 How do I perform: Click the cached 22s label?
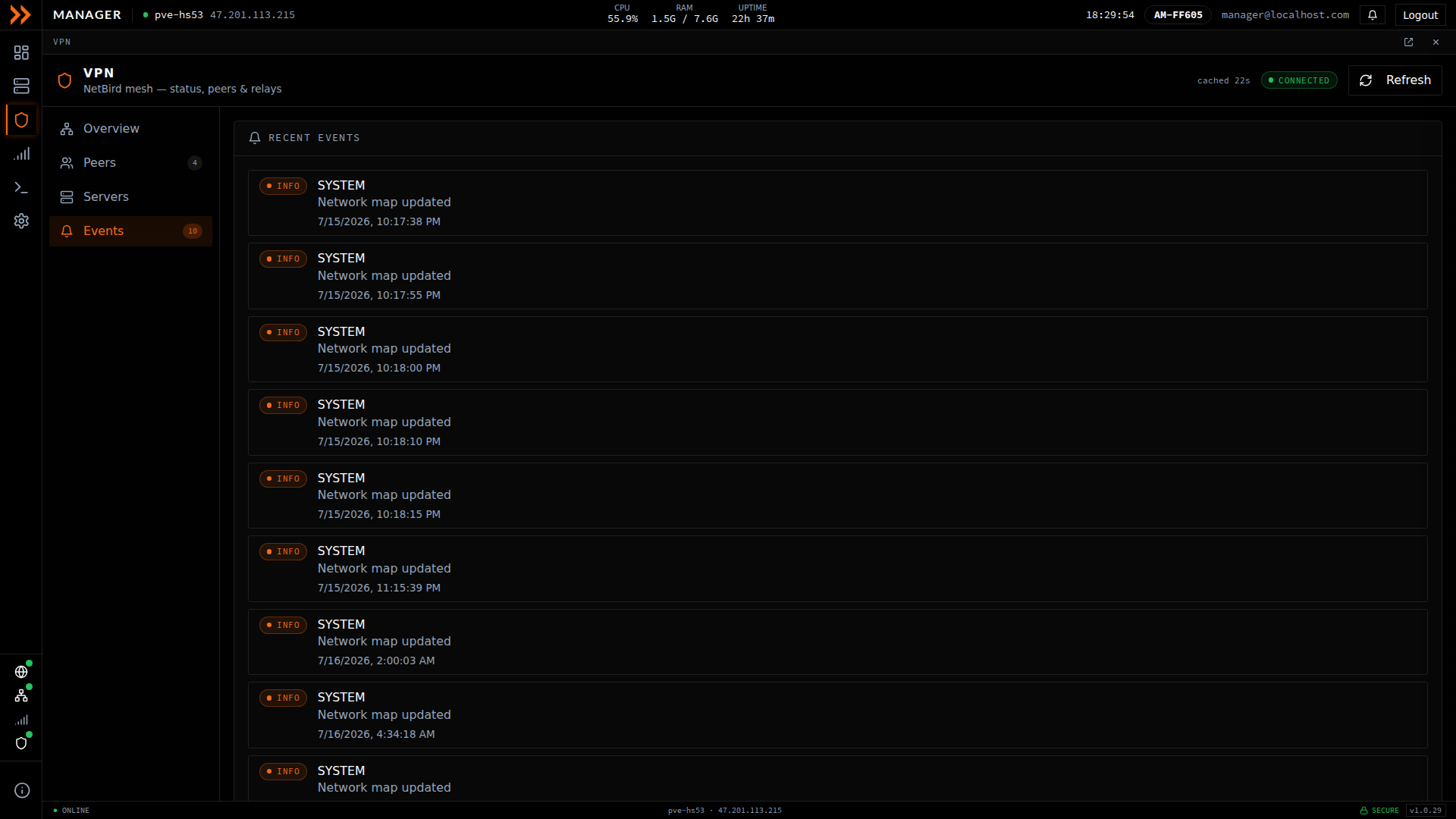click(x=1223, y=80)
